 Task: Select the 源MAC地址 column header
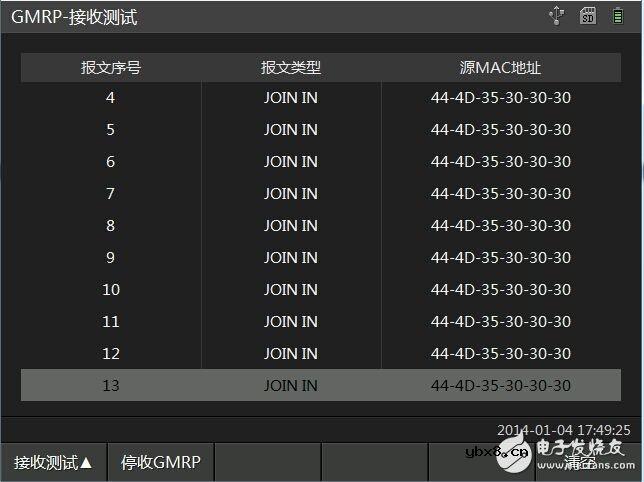501,67
